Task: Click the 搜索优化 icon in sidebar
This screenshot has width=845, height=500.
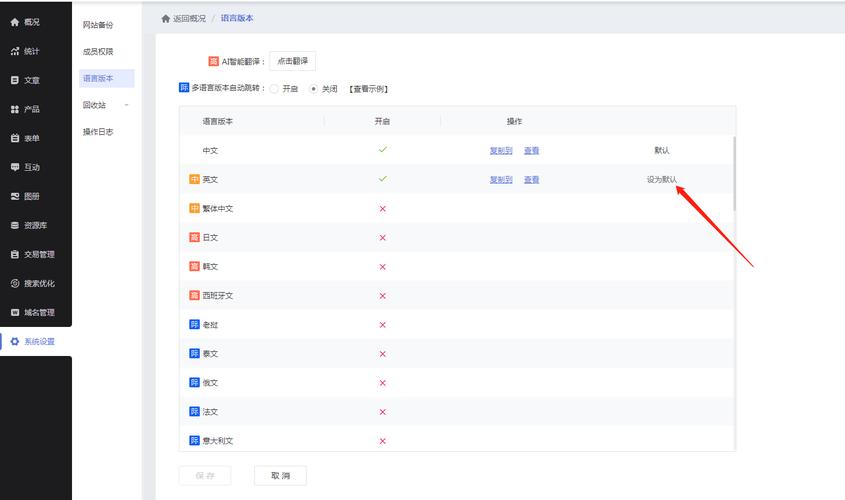Action: coord(14,283)
